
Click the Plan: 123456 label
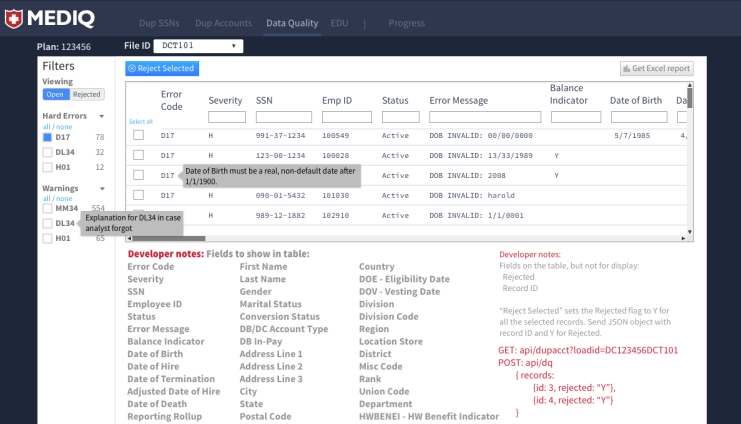(x=64, y=47)
